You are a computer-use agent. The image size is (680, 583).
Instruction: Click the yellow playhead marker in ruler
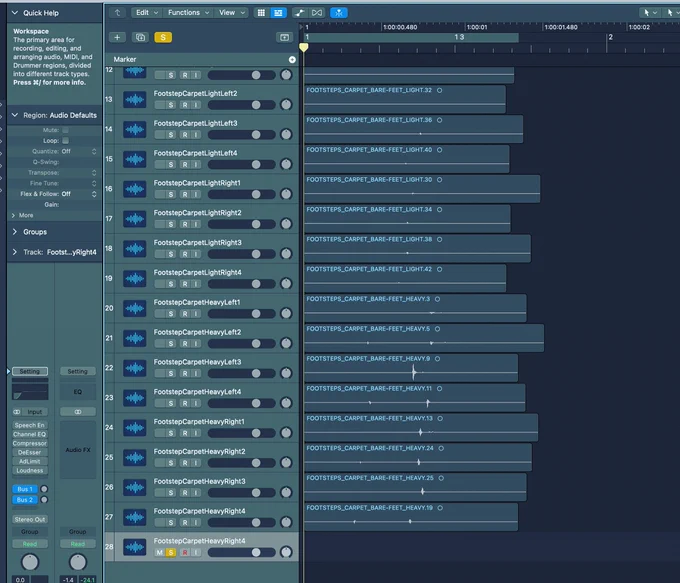(x=304, y=47)
